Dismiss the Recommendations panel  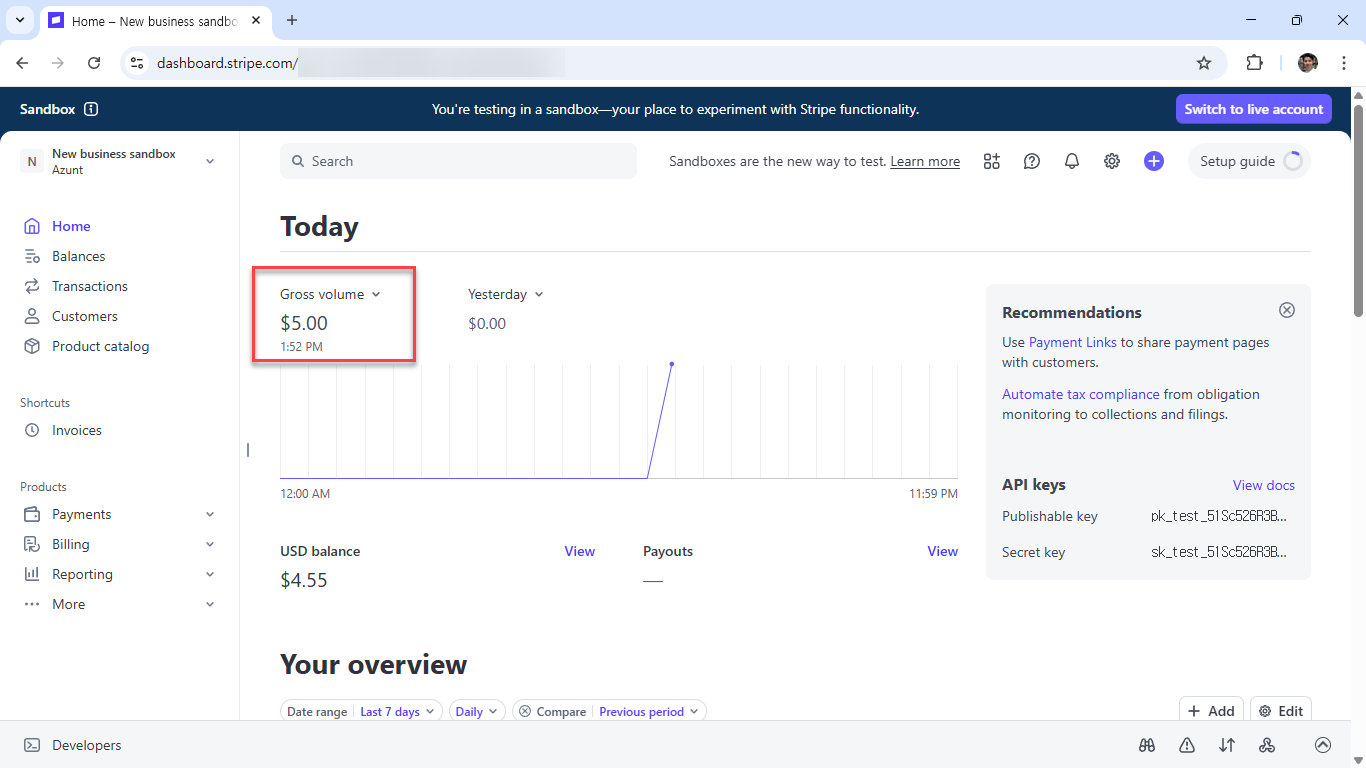click(1287, 310)
